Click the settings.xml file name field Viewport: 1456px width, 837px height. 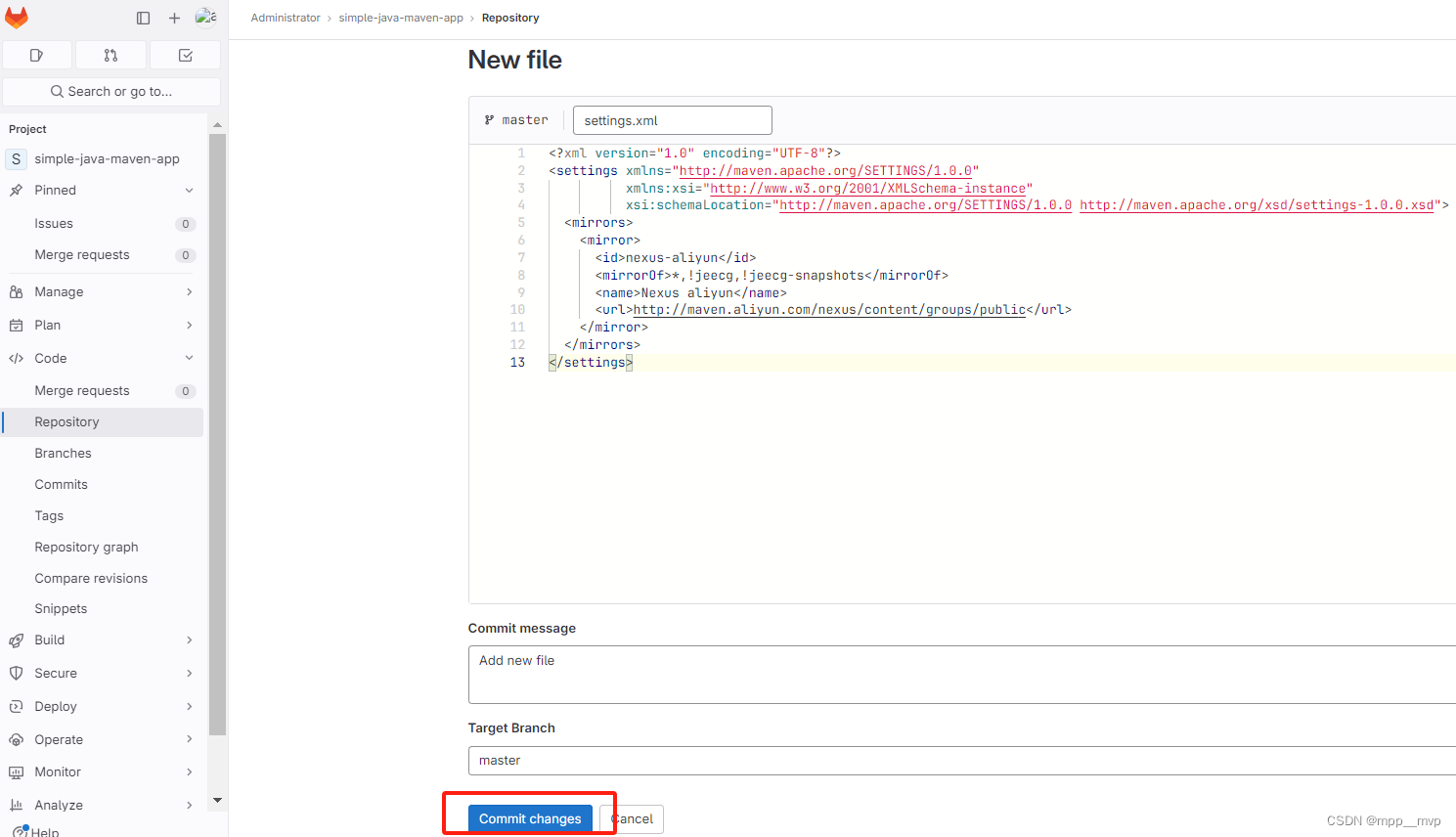(673, 120)
